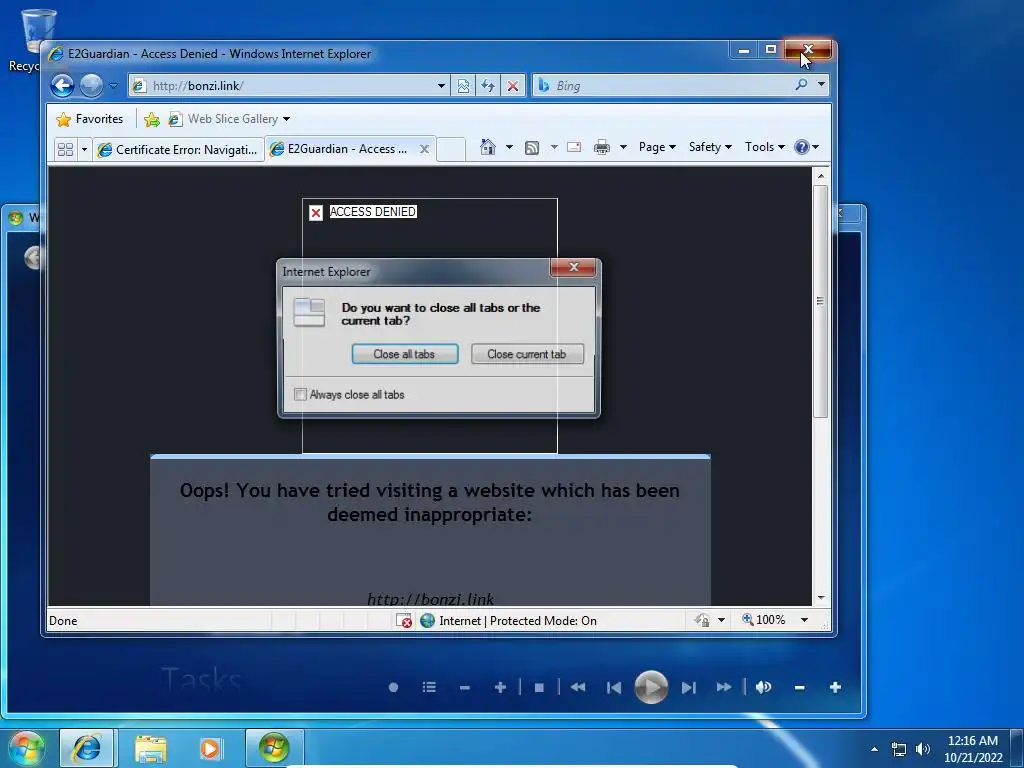The width and height of the screenshot is (1024, 768).
Task: Click the scrollbar down arrow
Action: click(821, 598)
